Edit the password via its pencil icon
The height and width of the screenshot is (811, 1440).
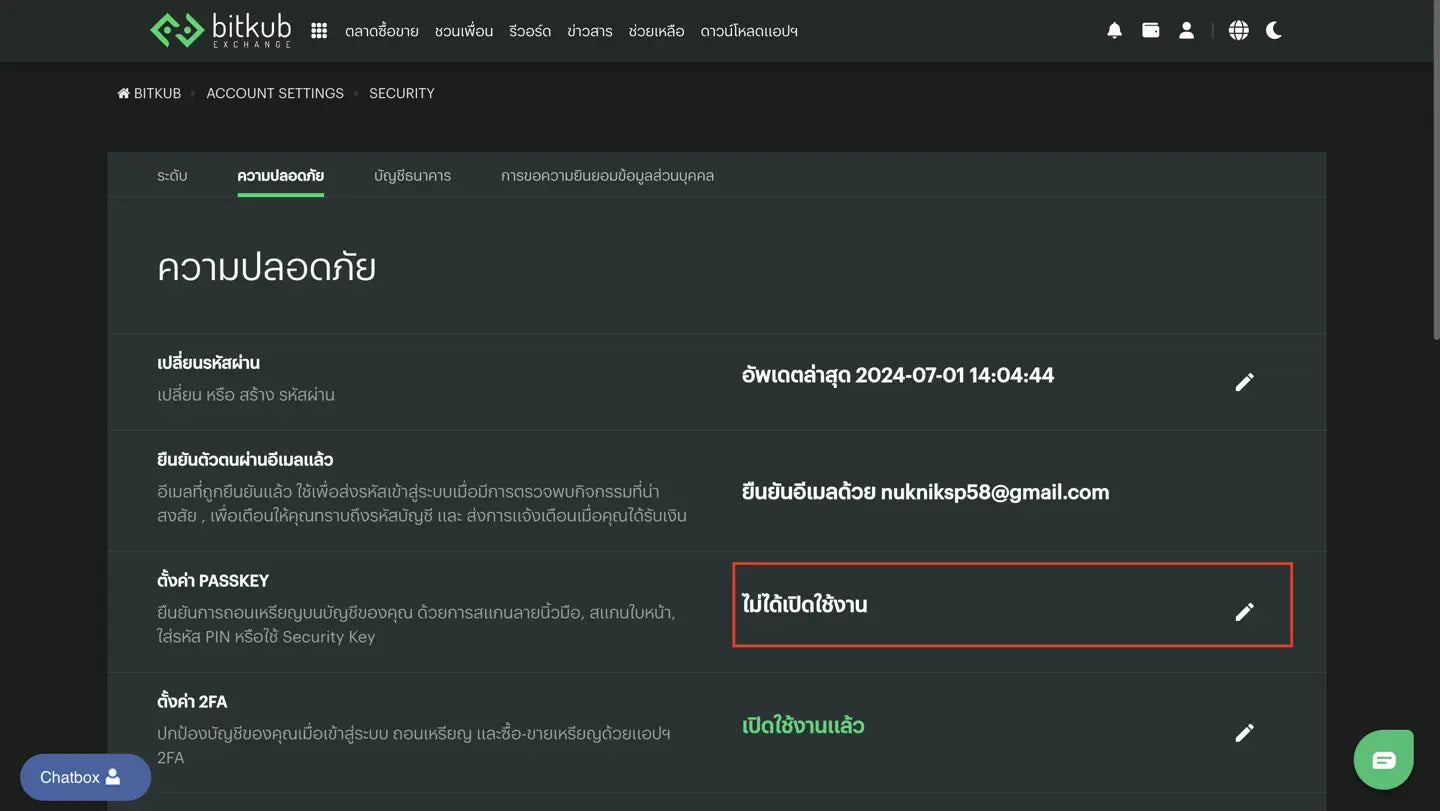coord(1245,381)
